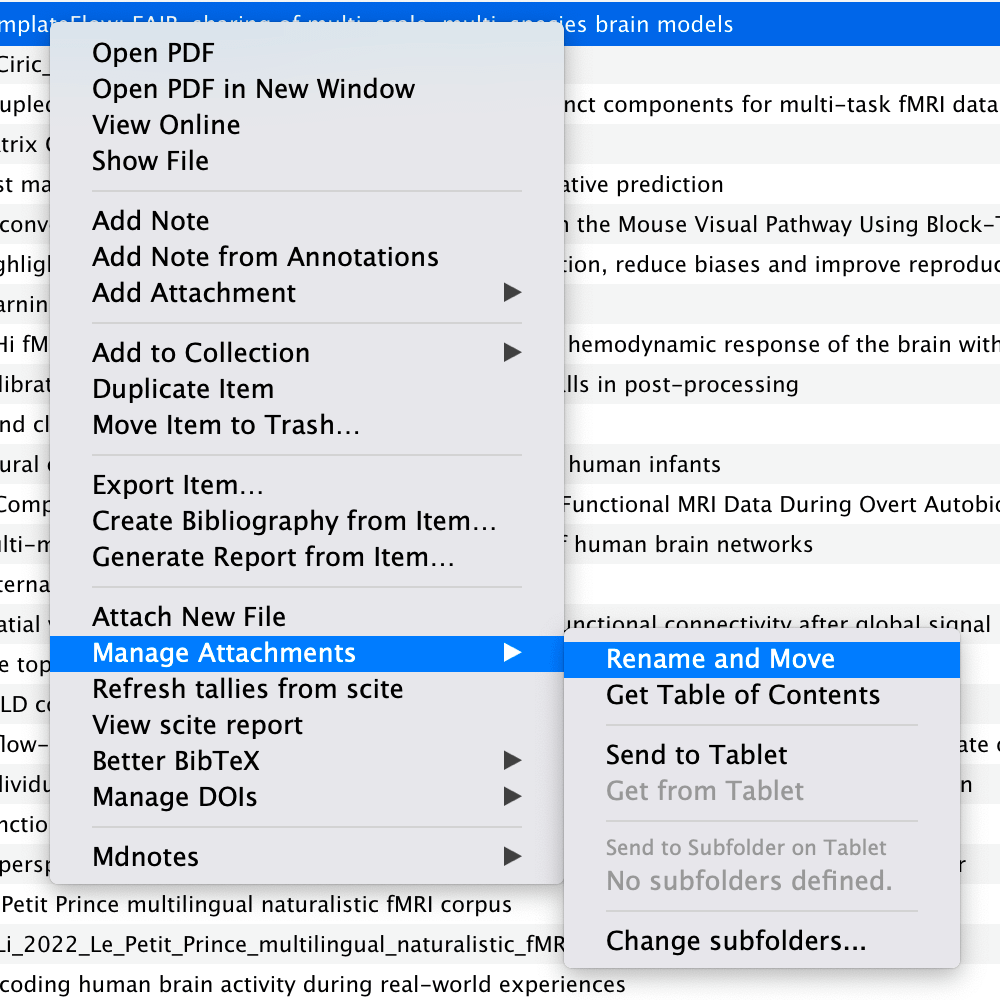This screenshot has width=1000, height=1000.
Task: Click View scite report
Action: [x=197, y=725]
